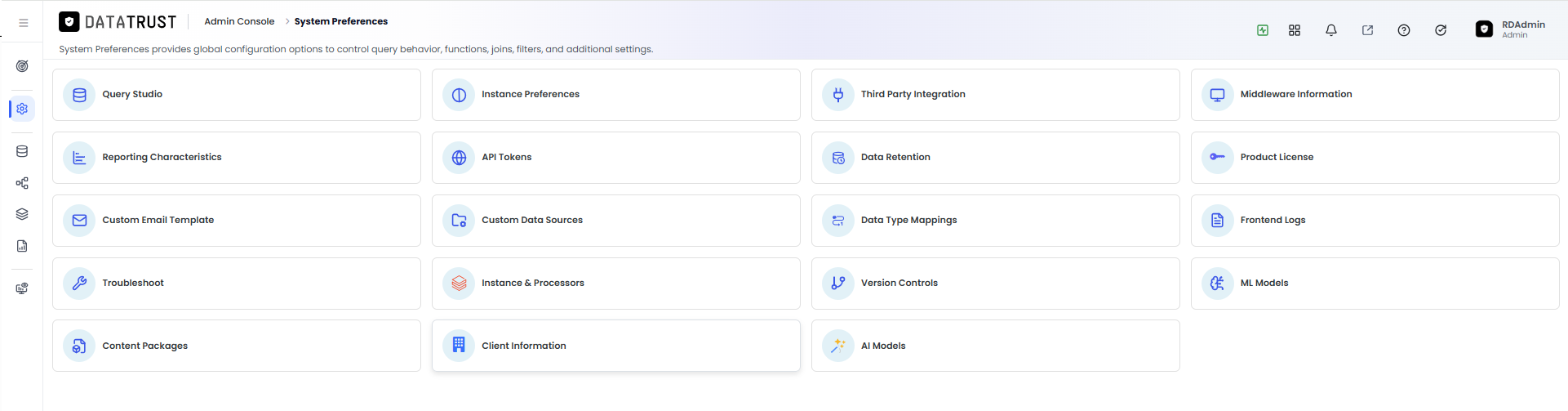
Task: Click the Custom Data Sources folder icon
Action: [x=459, y=221]
